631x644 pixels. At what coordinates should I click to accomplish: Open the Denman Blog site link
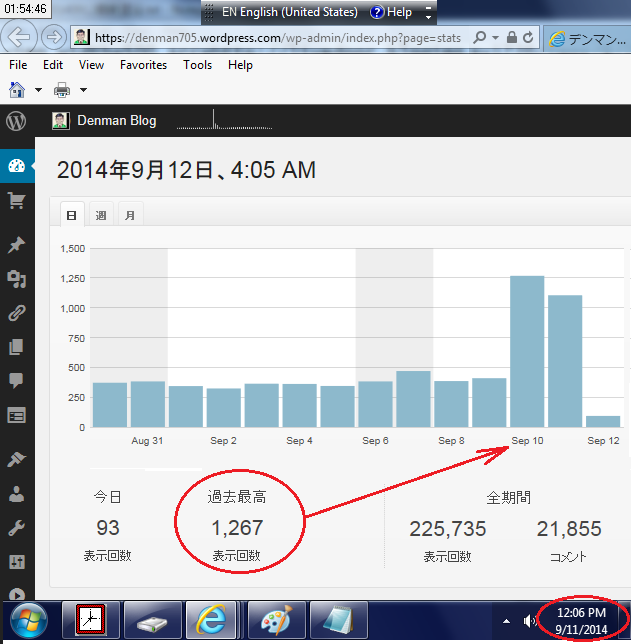[116, 120]
